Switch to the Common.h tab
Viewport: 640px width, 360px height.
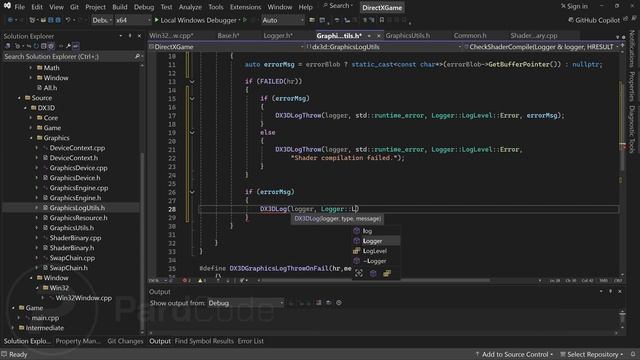[470, 36]
